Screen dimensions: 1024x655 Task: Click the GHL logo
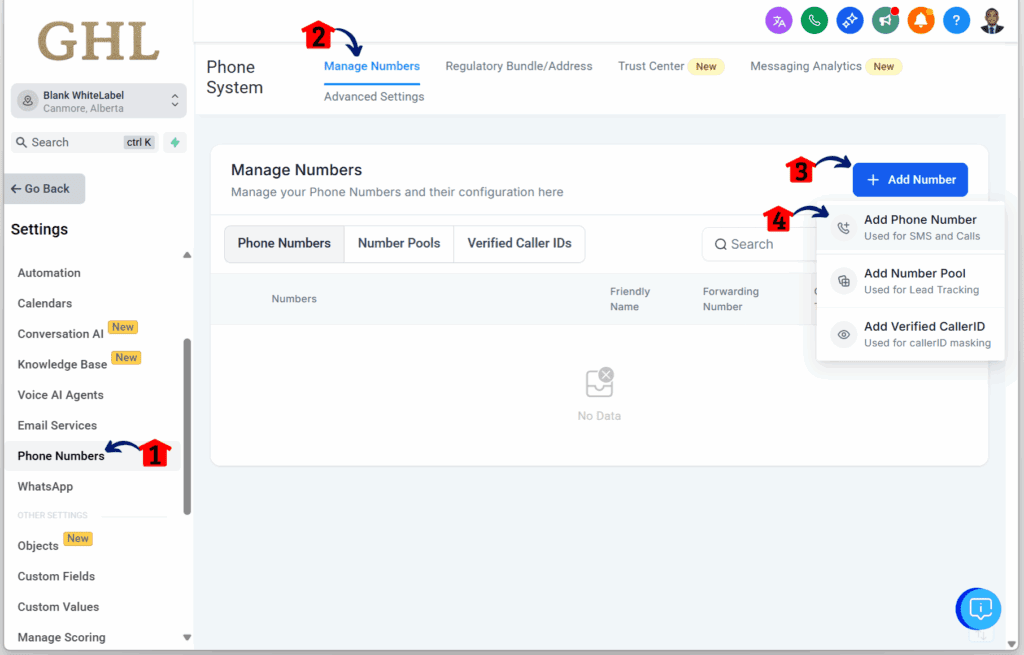pyautogui.click(x=99, y=40)
